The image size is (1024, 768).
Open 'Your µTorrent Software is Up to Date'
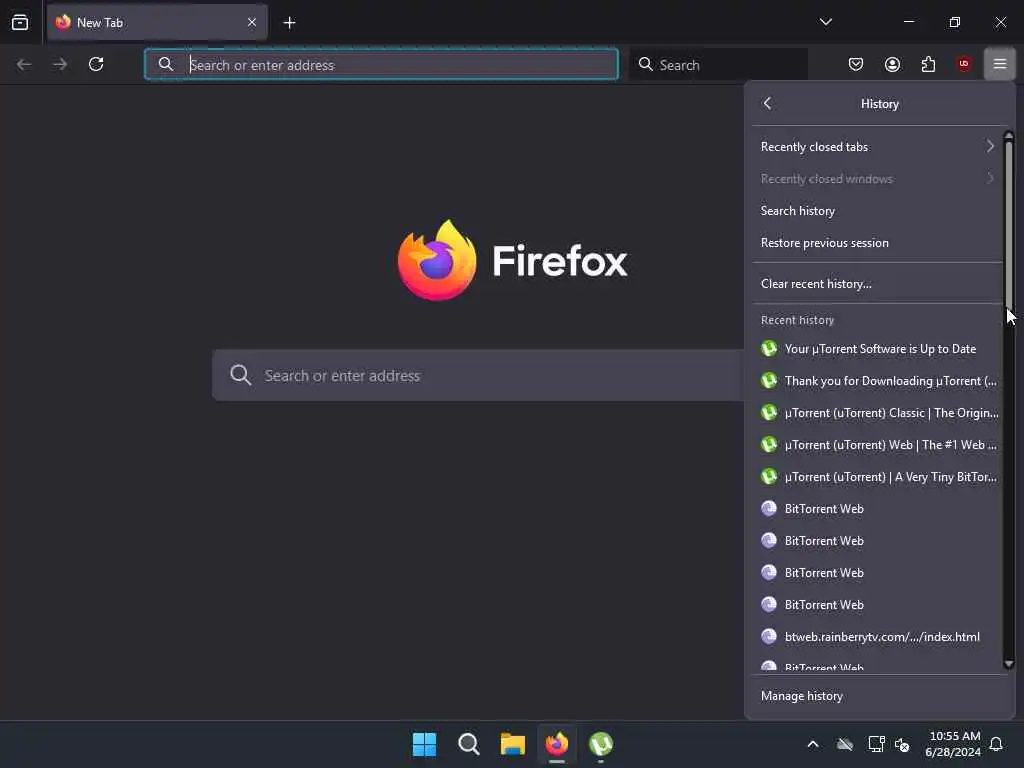(x=878, y=349)
